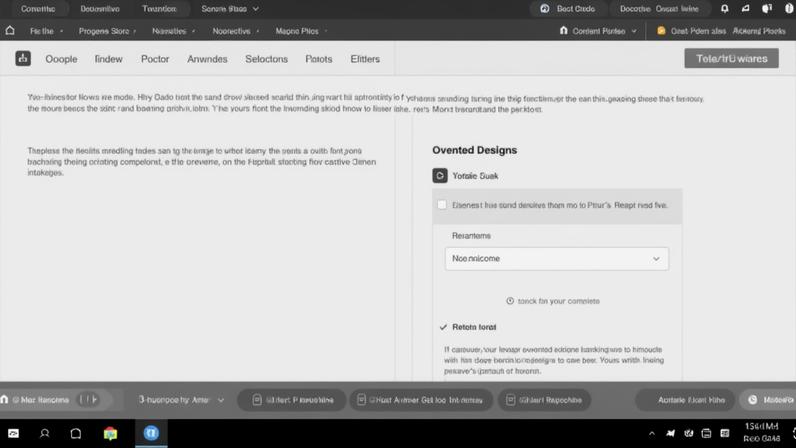Tick the checkbox under Yotaie Suak
Viewport: 796px width, 448px height.
coord(442,205)
